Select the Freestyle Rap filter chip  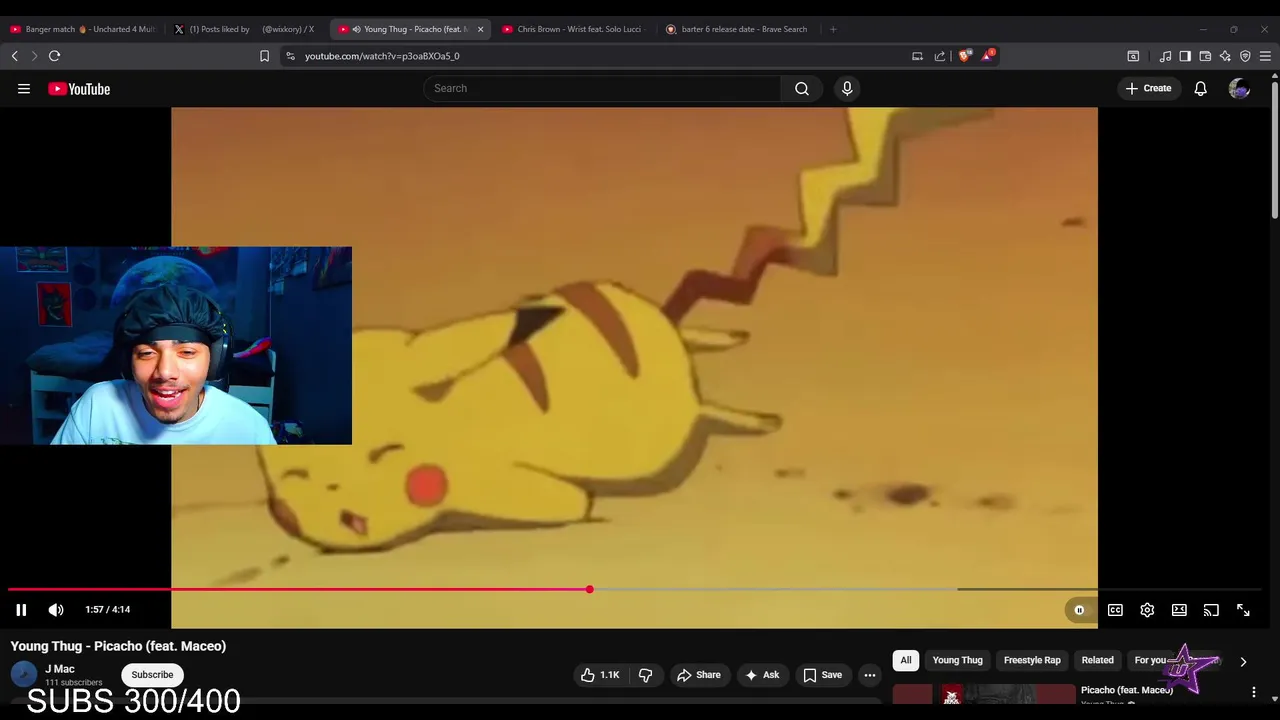click(1032, 660)
